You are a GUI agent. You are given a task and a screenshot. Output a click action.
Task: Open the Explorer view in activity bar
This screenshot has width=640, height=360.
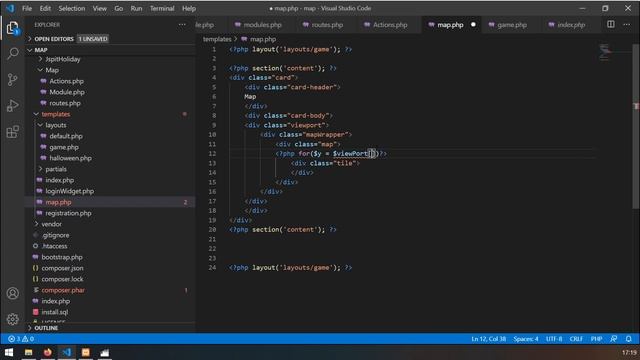pos(12,28)
